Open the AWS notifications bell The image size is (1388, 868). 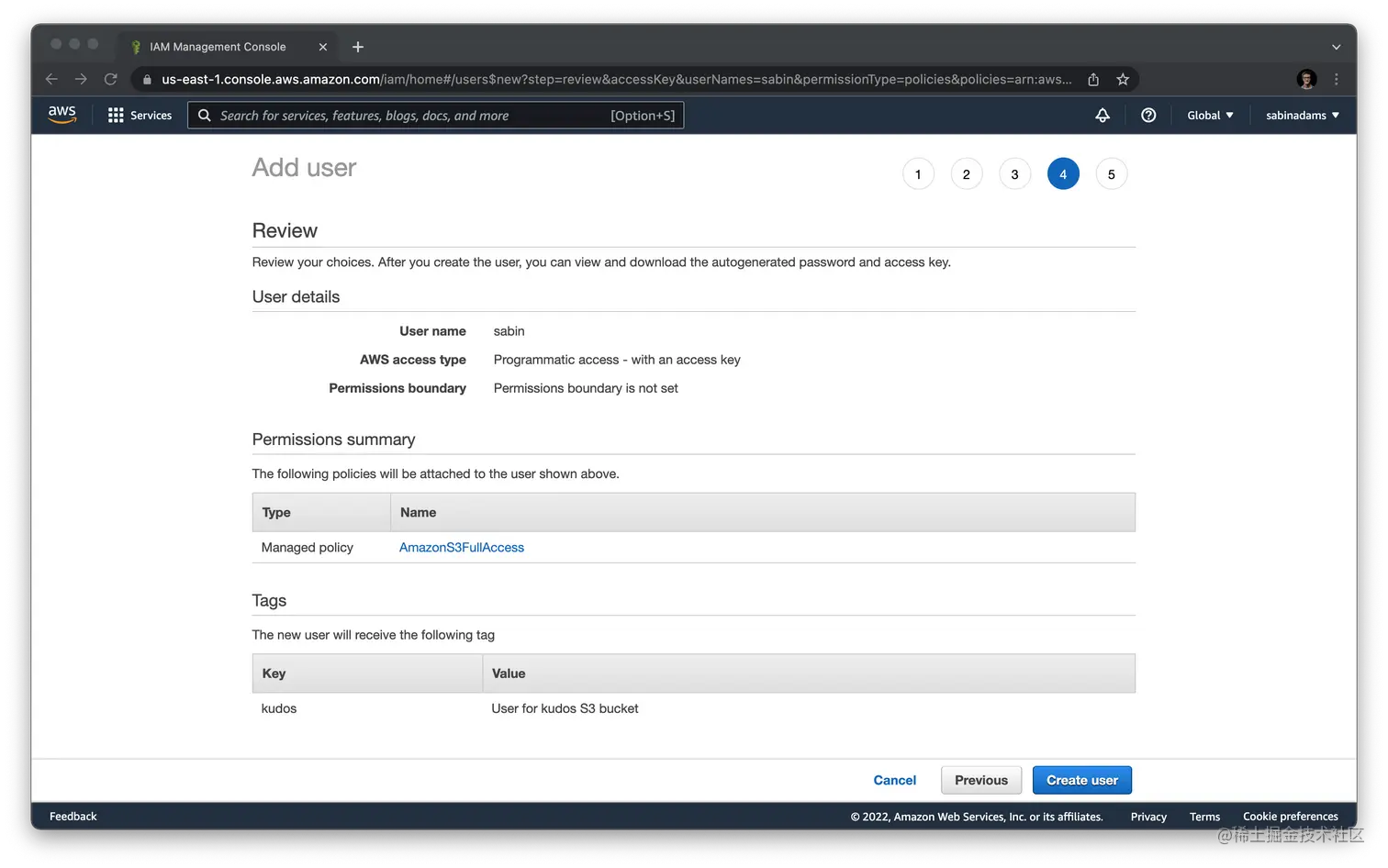click(1102, 115)
